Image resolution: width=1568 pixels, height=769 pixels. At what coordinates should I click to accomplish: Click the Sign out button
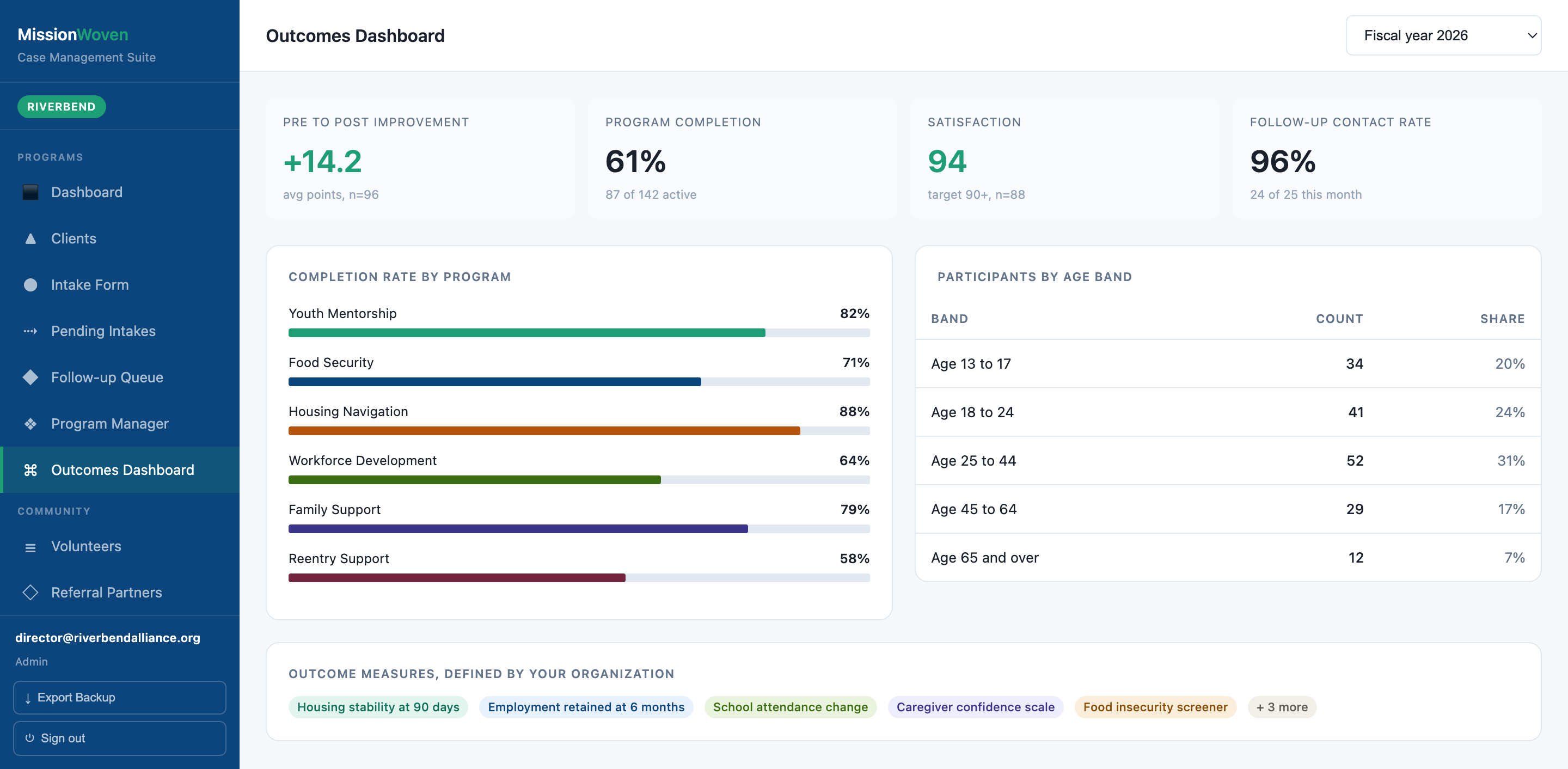click(120, 739)
